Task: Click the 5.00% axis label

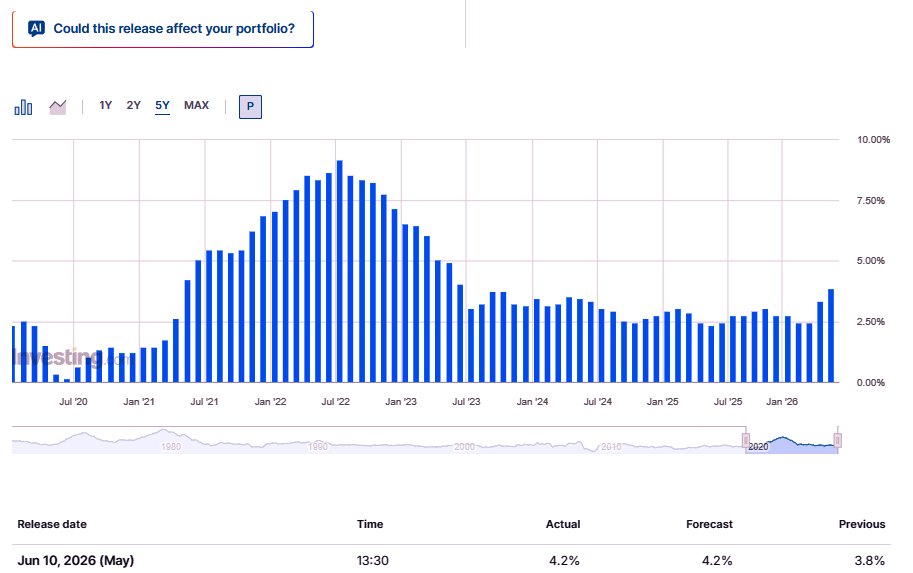Action: coord(870,261)
